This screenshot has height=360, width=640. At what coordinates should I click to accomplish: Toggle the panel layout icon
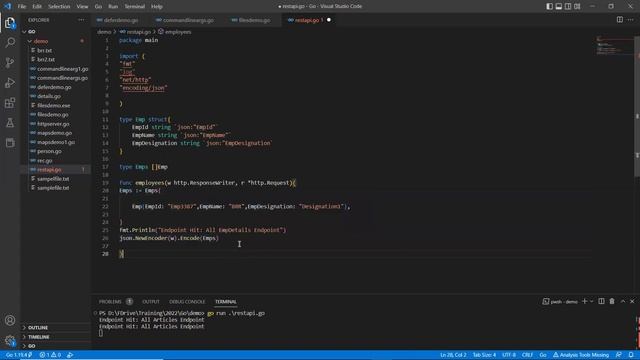tap(559, 6)
